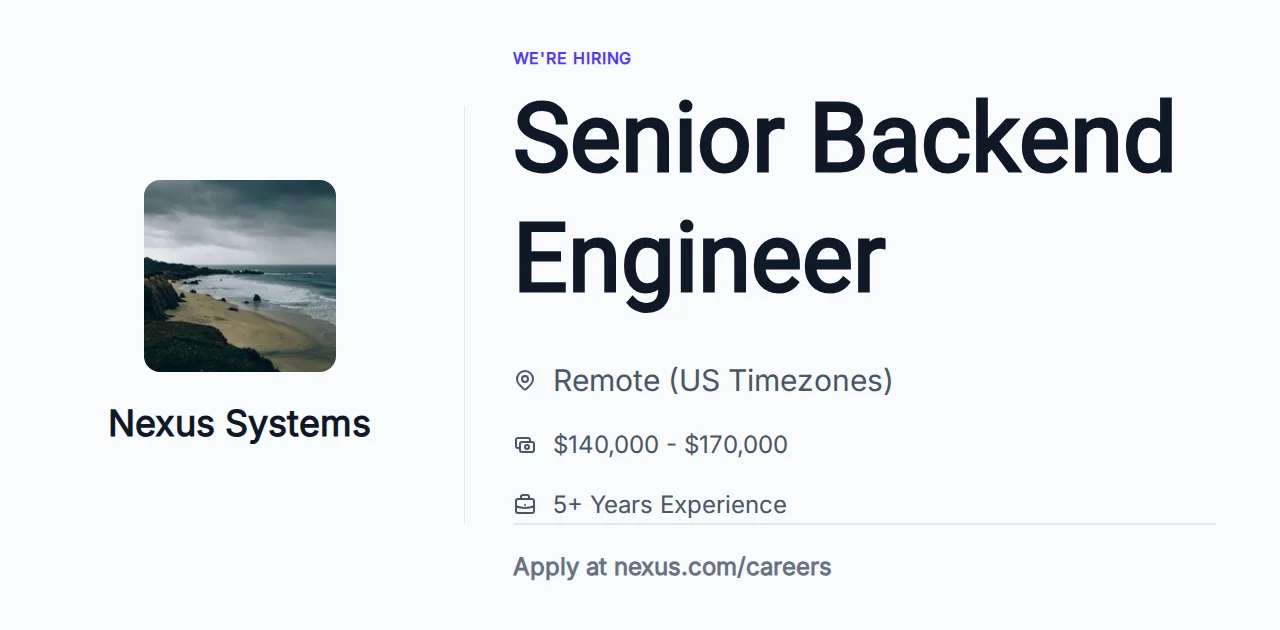Image resolution: width=1280 pixels, height=630 pixels.
Task: Click the vertical divider beside the logo
Action: pos(465,315)
